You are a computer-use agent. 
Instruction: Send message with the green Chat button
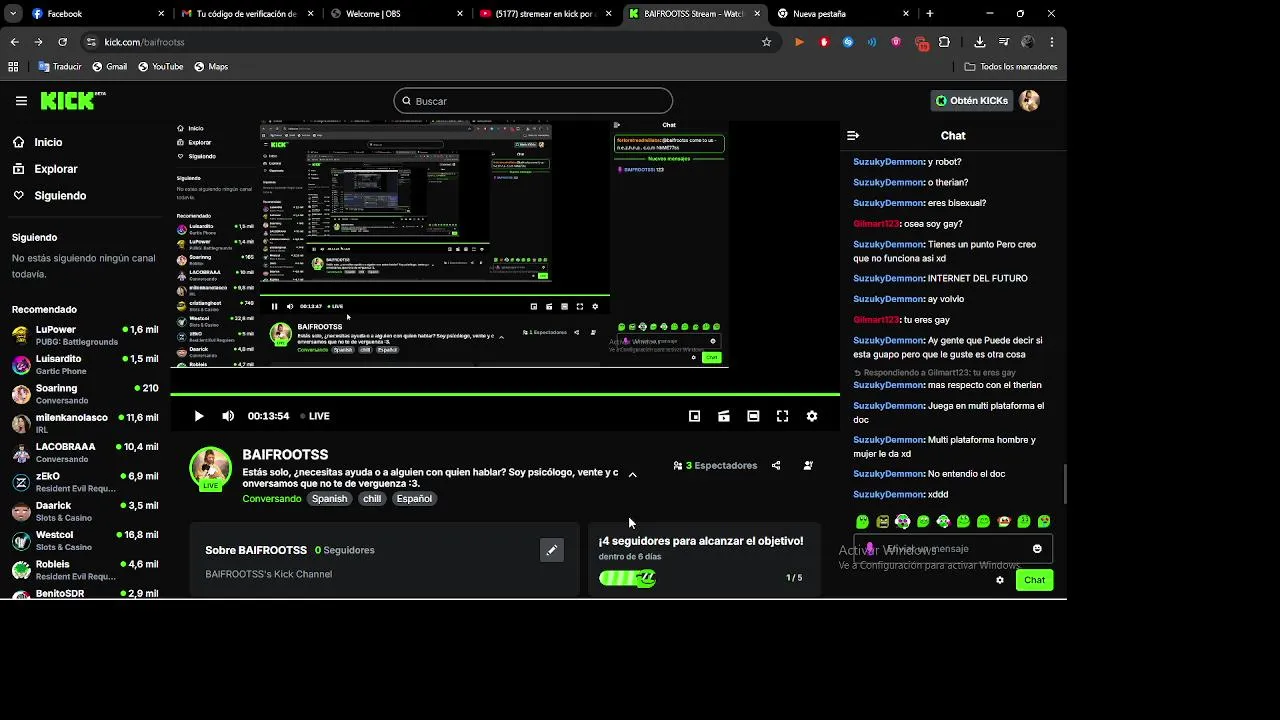1034,580
